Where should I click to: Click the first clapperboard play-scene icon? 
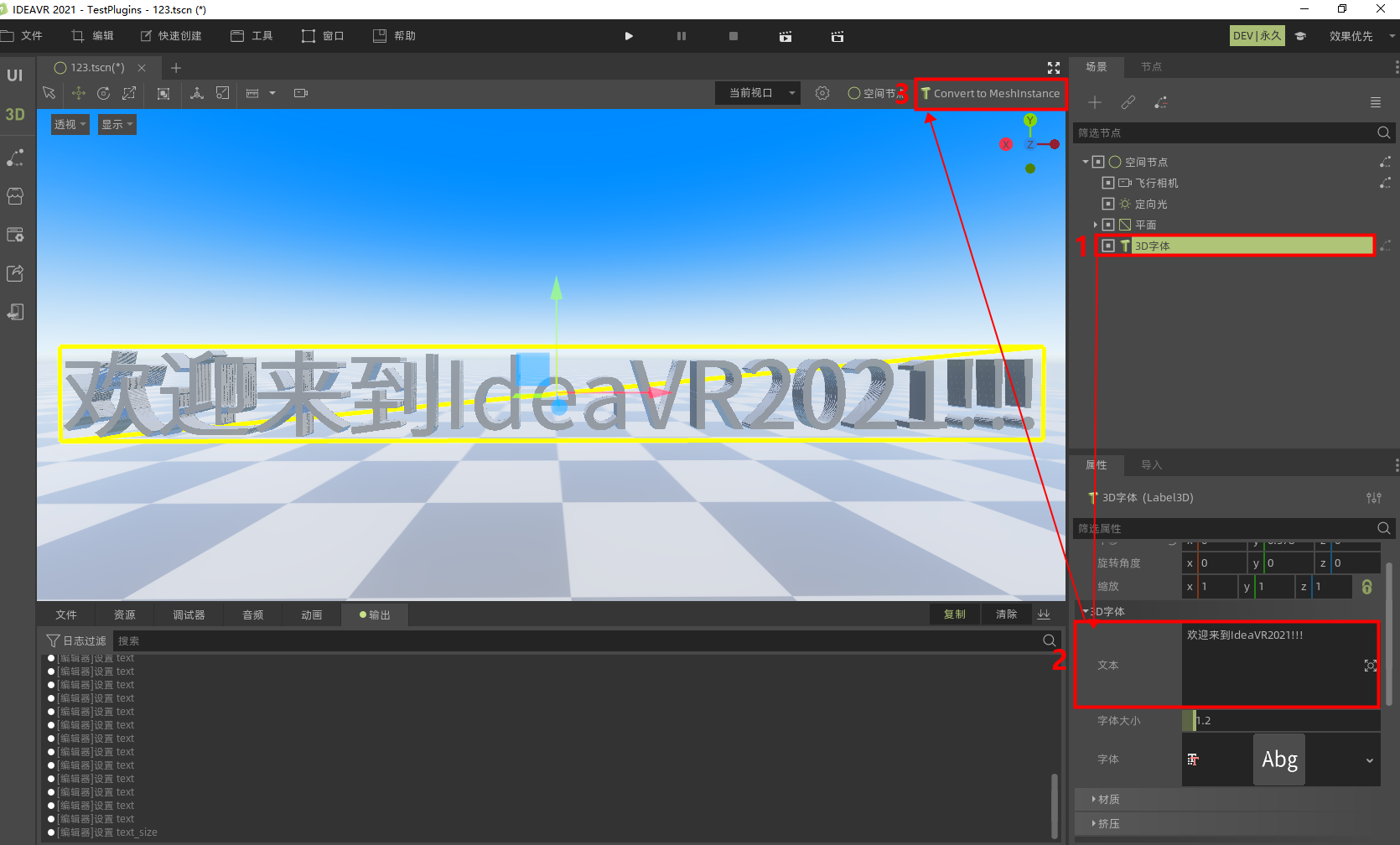click(x=786, y=36)
